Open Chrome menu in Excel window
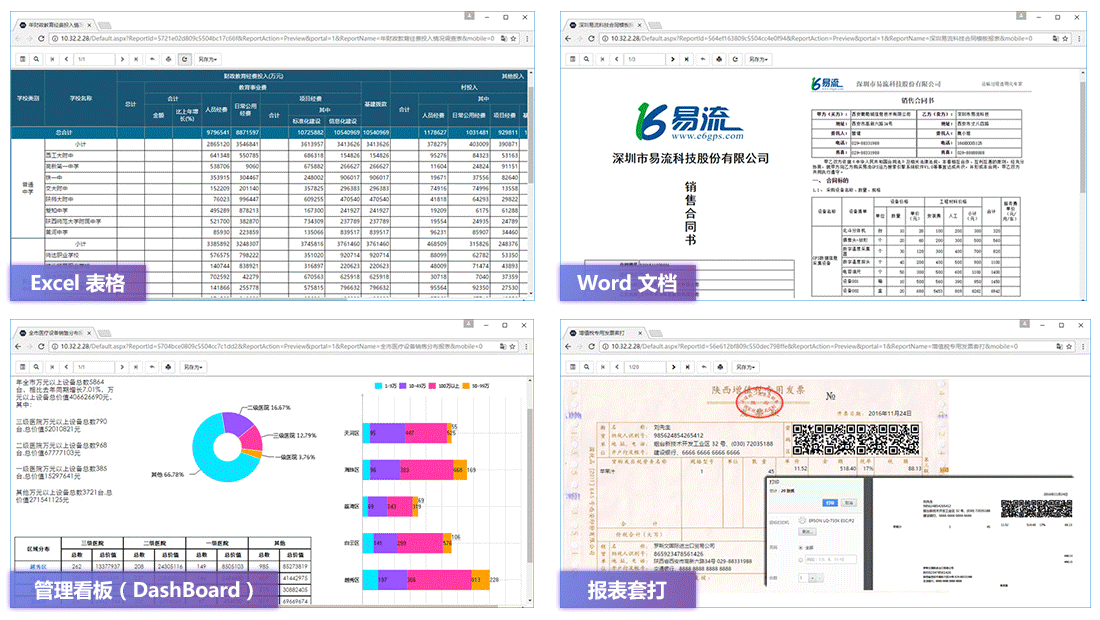The width and height of the screenshot is (1100, 620). click(528, 39)
